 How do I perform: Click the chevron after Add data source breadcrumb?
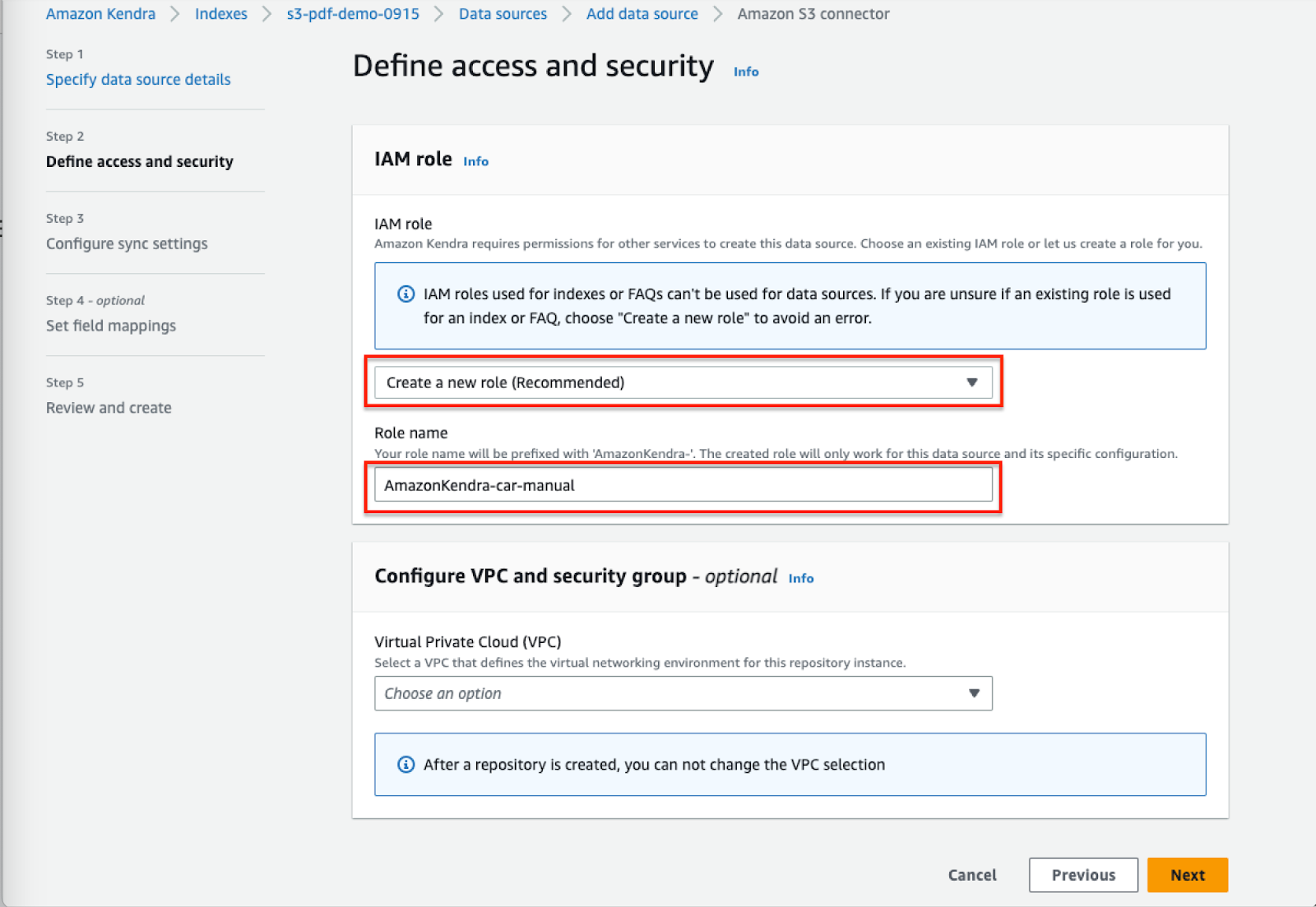click(718, 14)
